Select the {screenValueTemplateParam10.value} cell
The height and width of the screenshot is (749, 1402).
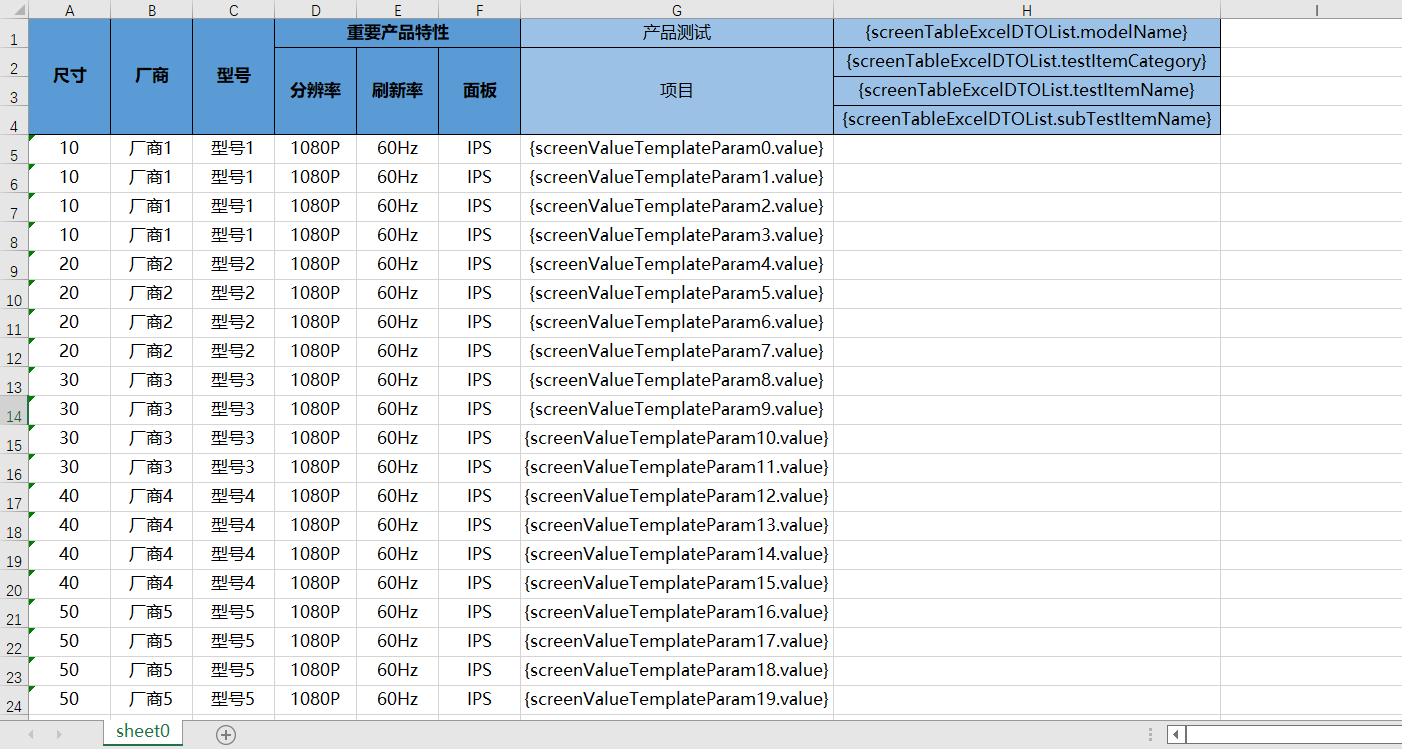point(677,439)
